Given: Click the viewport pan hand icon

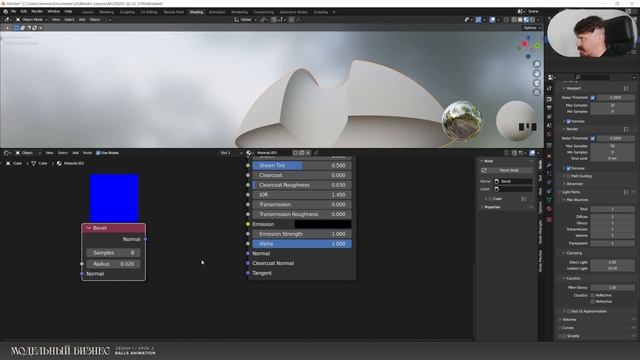Looking at the screenshot, I should click(537, 74).
